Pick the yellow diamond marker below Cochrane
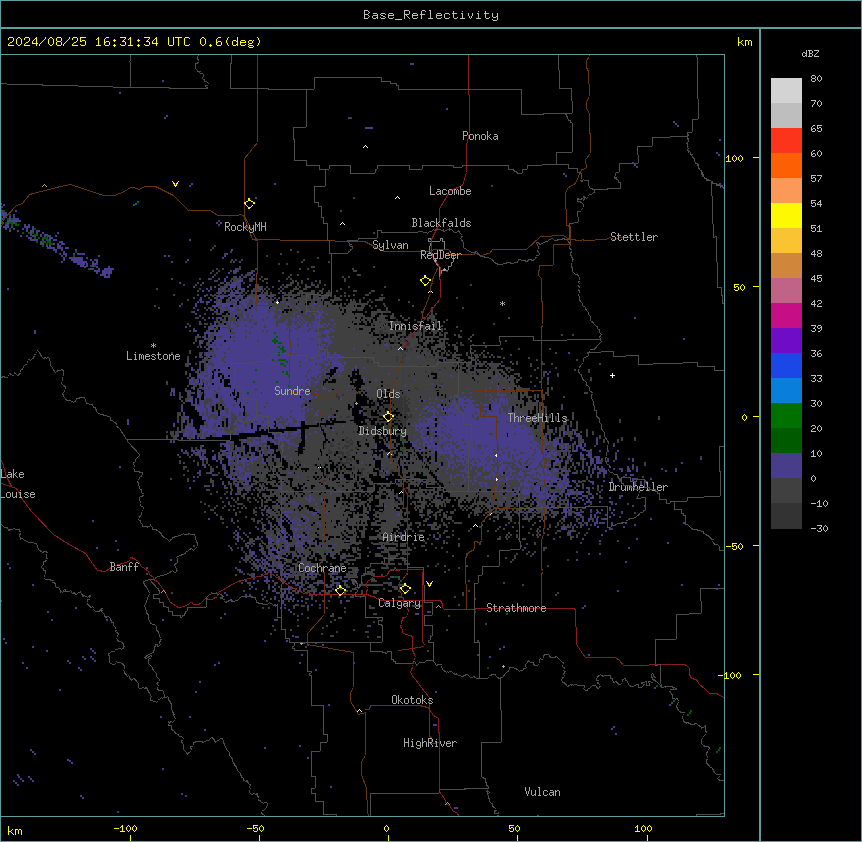The image size is (862, 842). (341, 591)
